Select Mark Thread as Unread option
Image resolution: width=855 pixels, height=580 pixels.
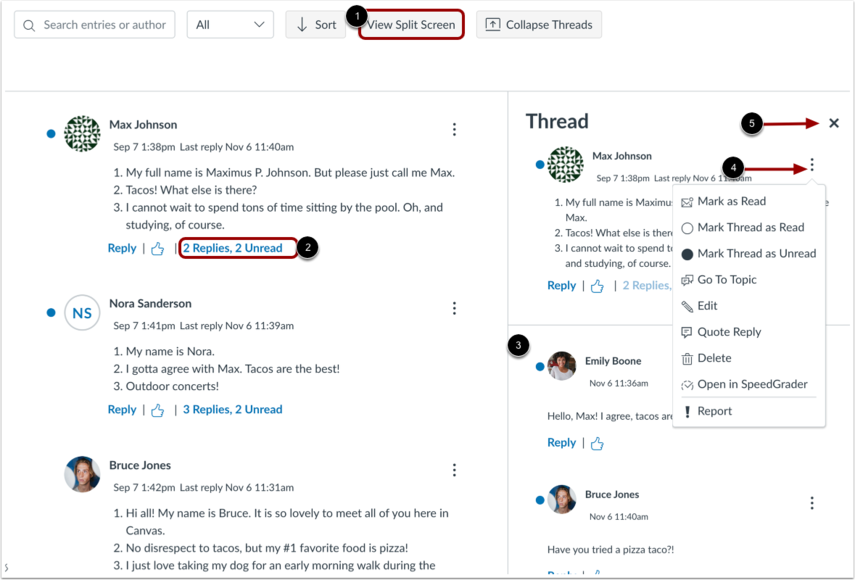[755, 254]
